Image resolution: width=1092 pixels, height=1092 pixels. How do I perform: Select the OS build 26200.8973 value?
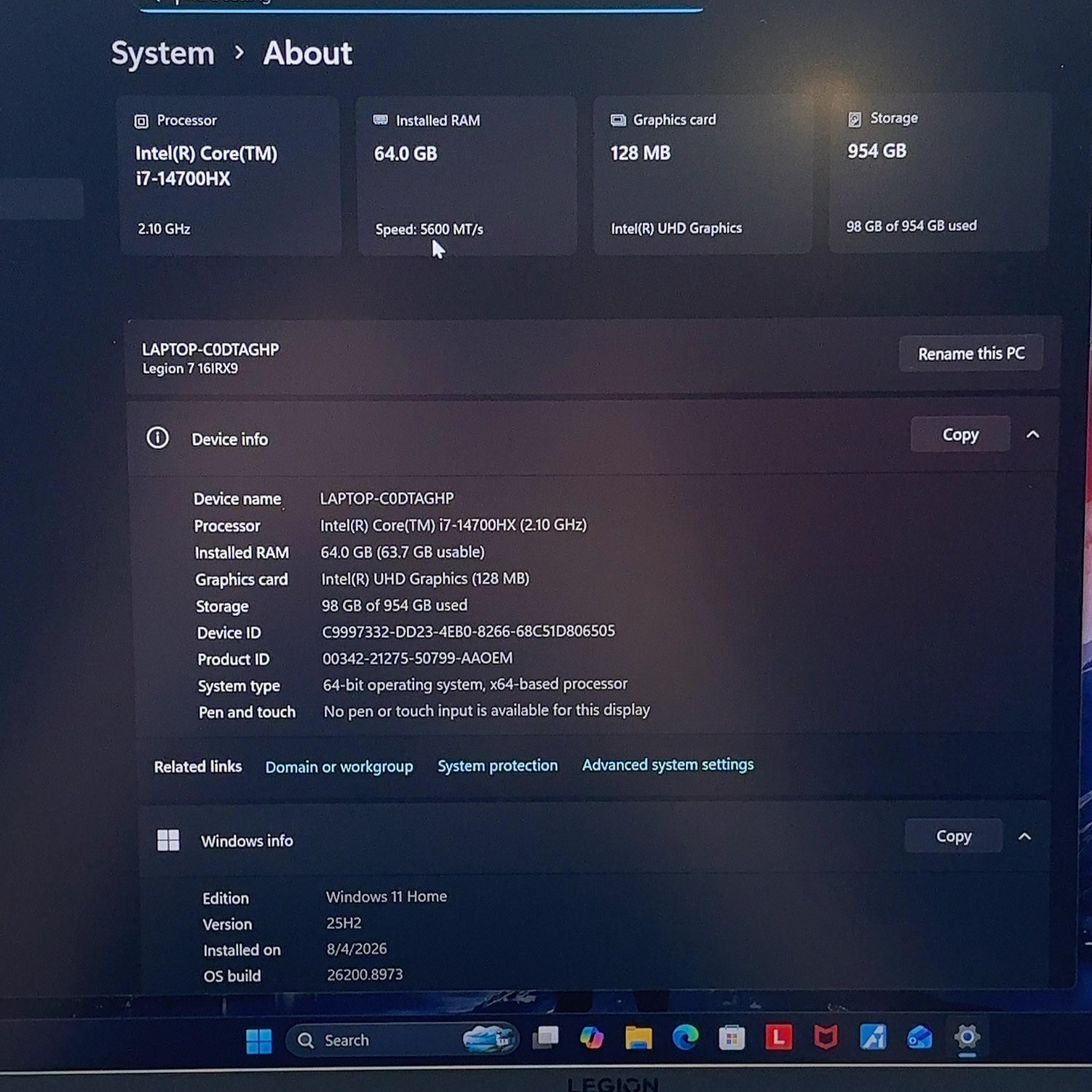[365, 974]
